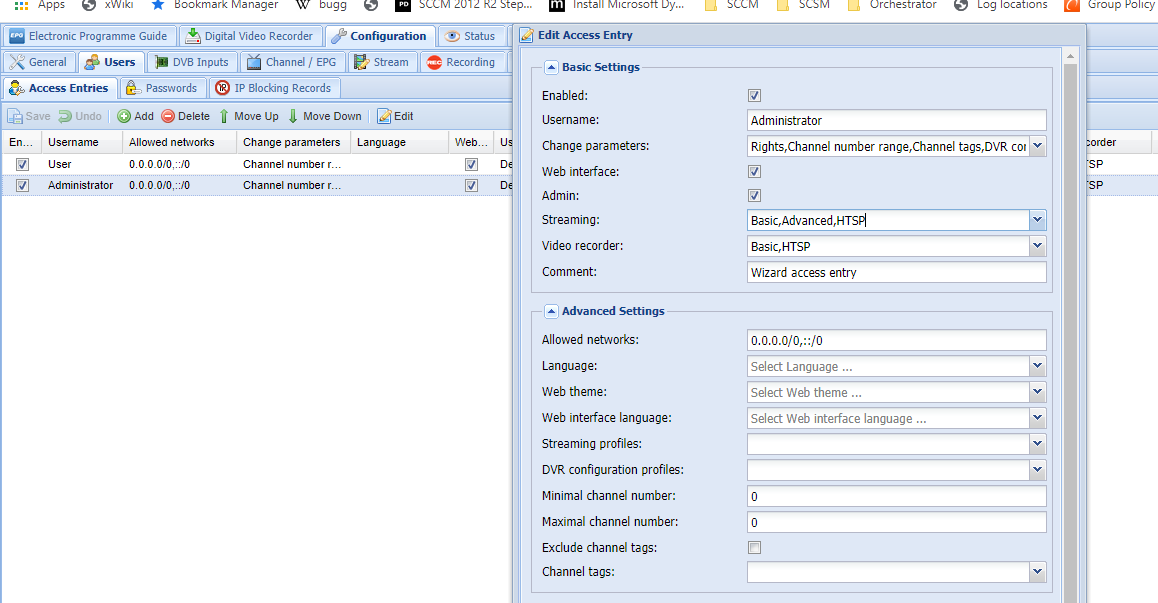Image resolution: width=1158 pixels, height=603 pixels.
Task: Collapse the Advanced Settings section
Action: pyautogui.click(x=551, y=311)
